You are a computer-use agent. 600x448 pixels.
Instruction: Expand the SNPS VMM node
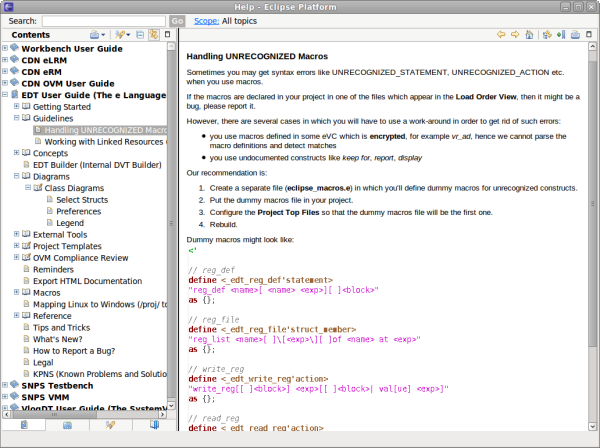[x=5, y=397]
